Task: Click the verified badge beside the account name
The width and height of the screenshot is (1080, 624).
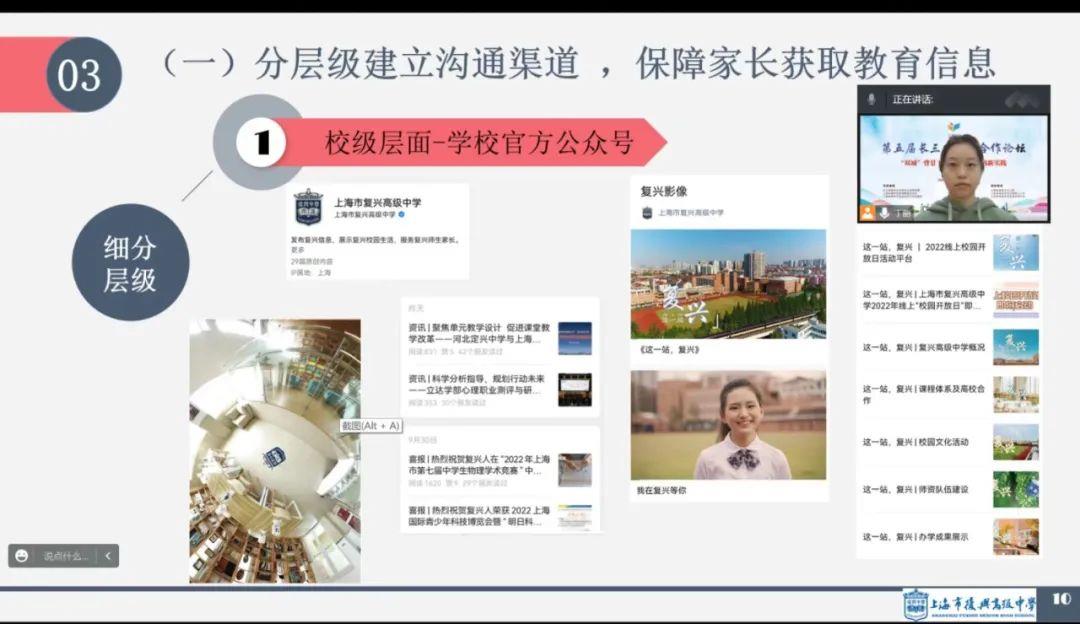Action: 402,215
